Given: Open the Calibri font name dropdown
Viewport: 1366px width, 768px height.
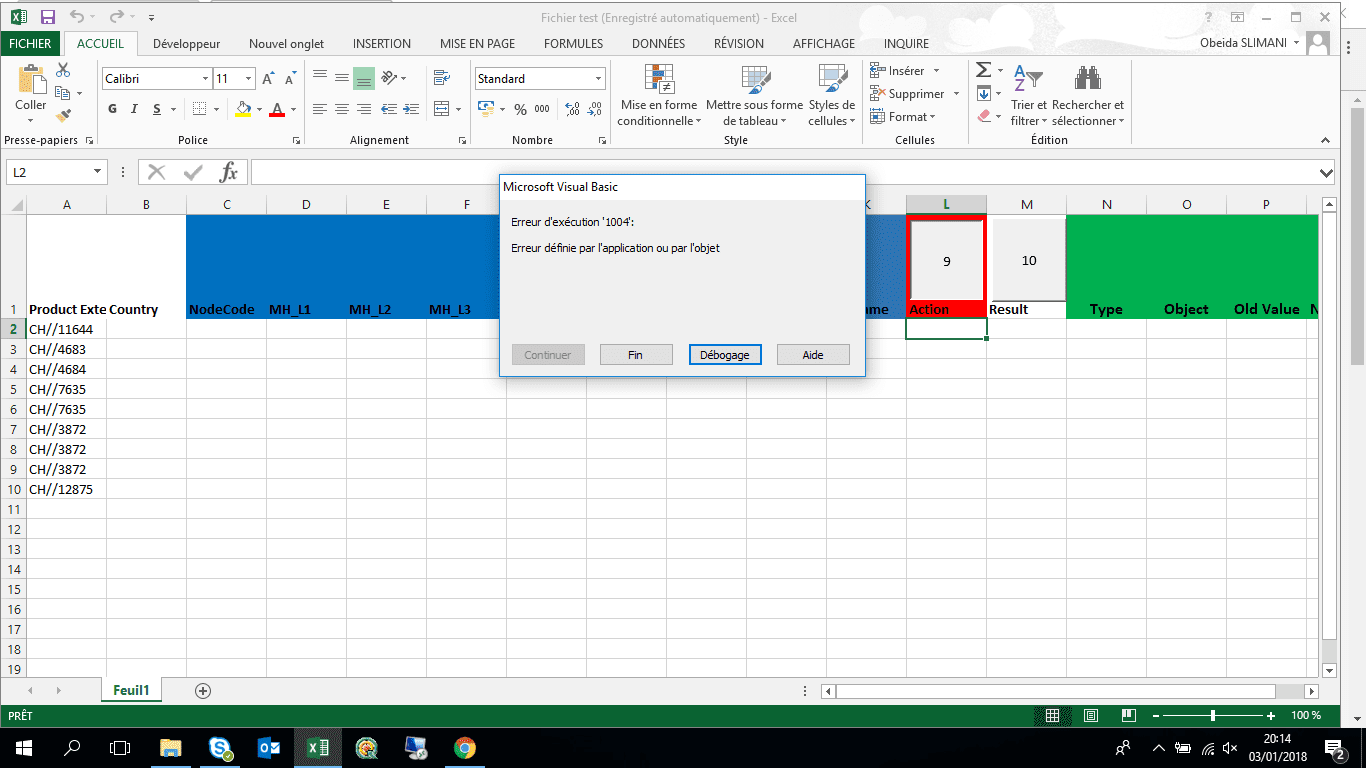Looking at the screenshot, I should tap(205, 79).
